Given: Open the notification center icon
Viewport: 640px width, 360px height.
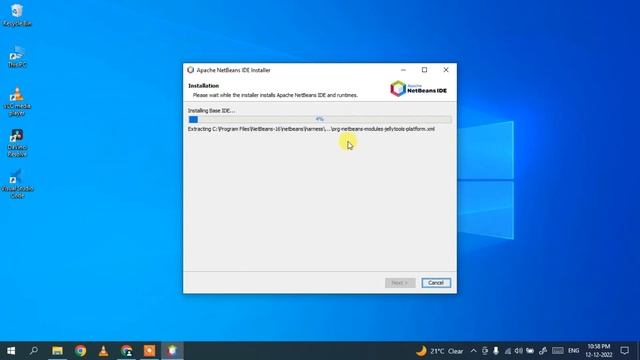Looking at the screenshot, I should pyautogui.click(x=624, y=351).
